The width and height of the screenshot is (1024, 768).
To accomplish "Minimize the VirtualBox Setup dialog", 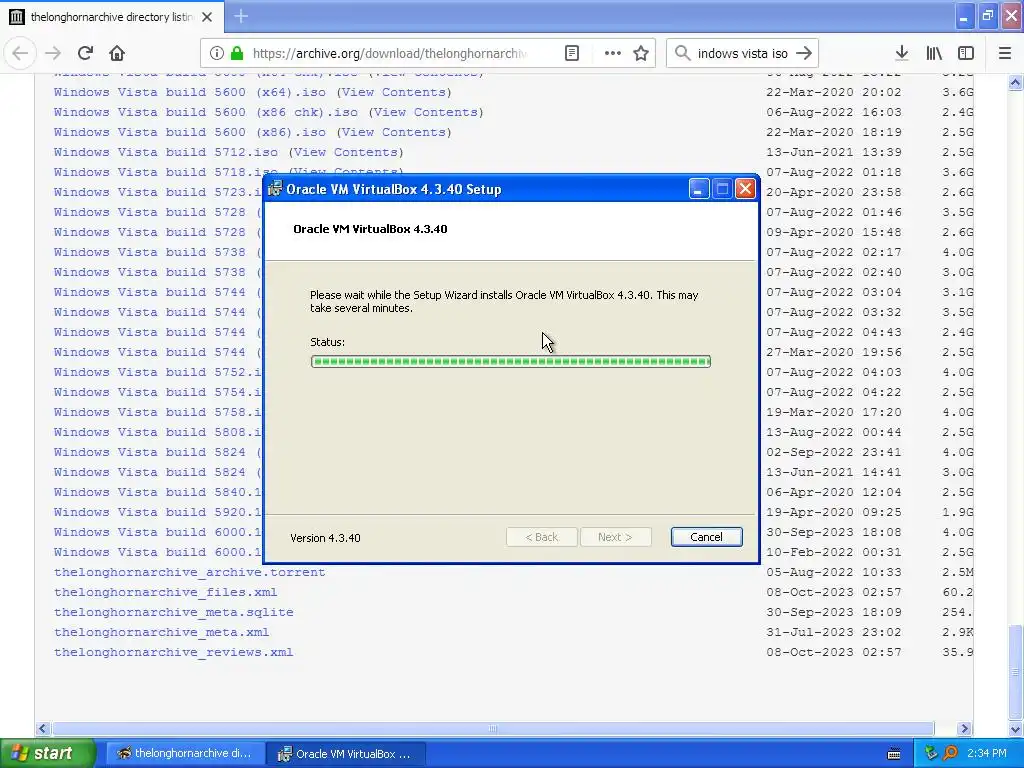I will click(698, 189).
